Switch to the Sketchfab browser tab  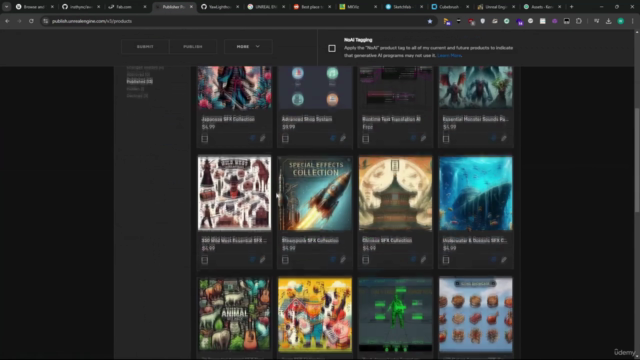click(403, 7)
